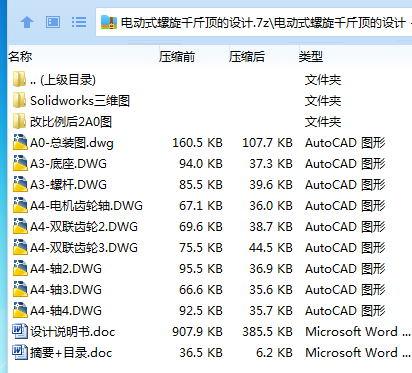Select the Solidworks三维图 folder name
This screenshot has width=412, height=373.
click(x=80, y=101)
